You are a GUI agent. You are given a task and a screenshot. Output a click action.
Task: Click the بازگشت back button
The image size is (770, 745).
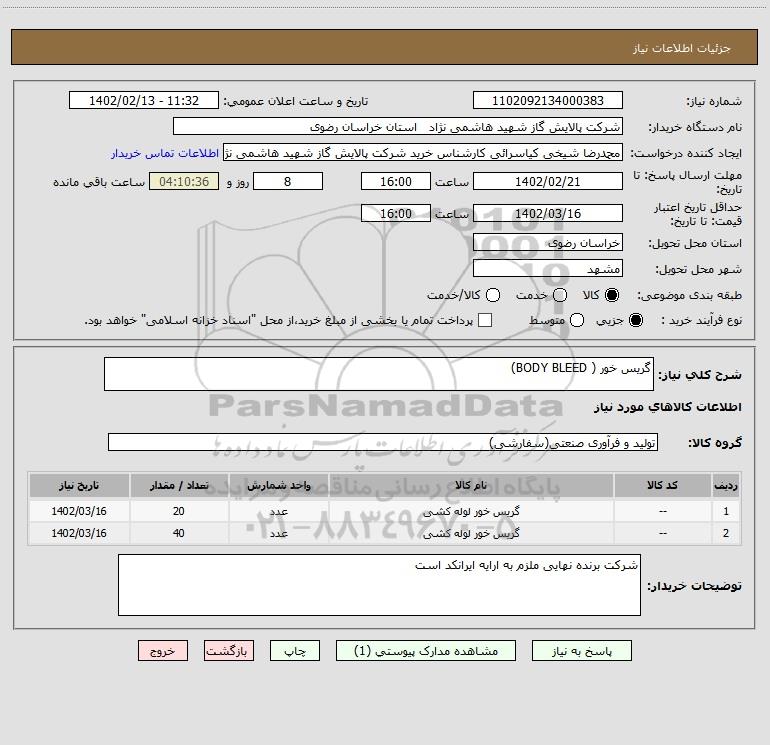pyautogui.click(x=229, y=651)
